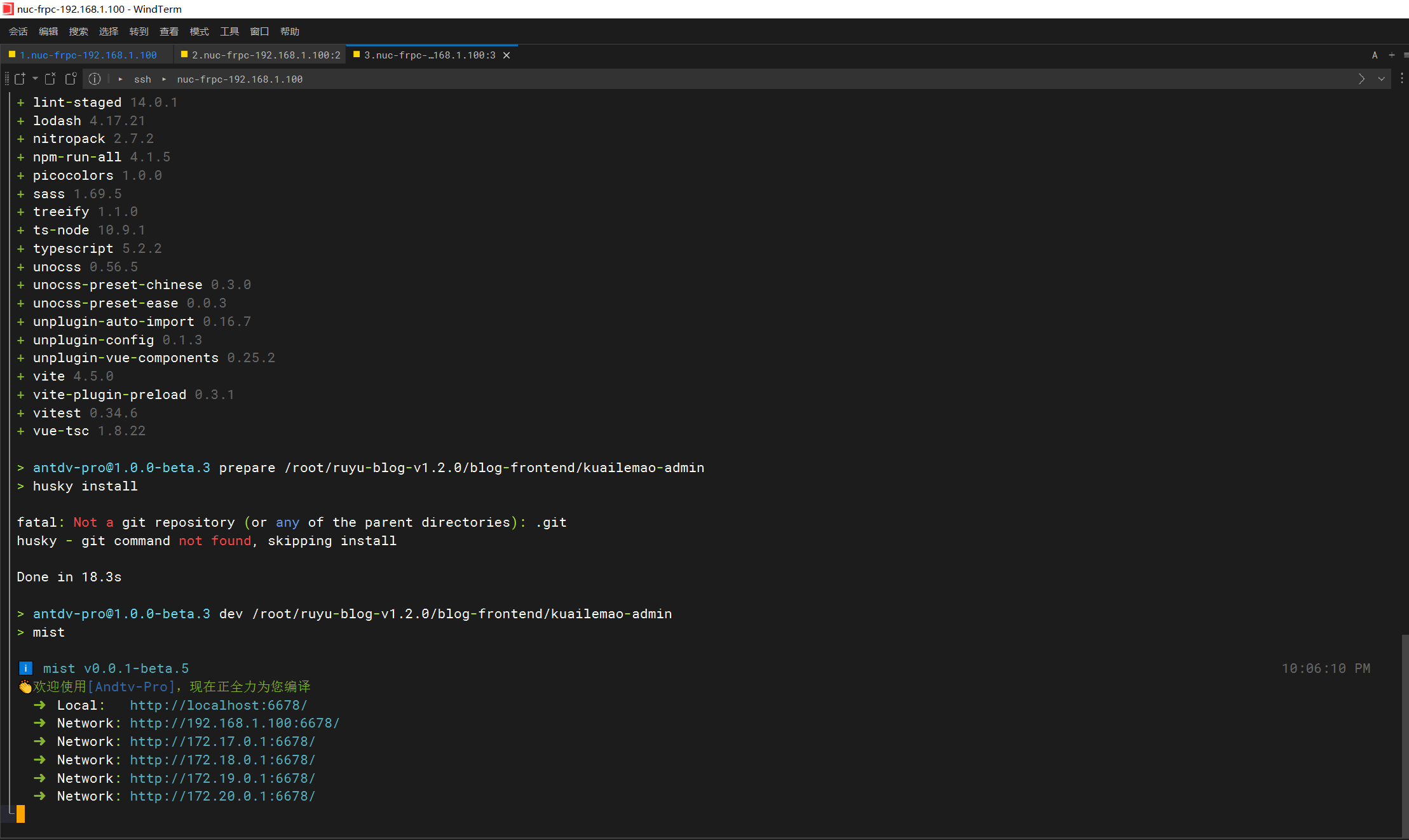Screen dimensions: 1409x840
Task: Click the toolbar drag handle grip
Action: click(7, 79)
